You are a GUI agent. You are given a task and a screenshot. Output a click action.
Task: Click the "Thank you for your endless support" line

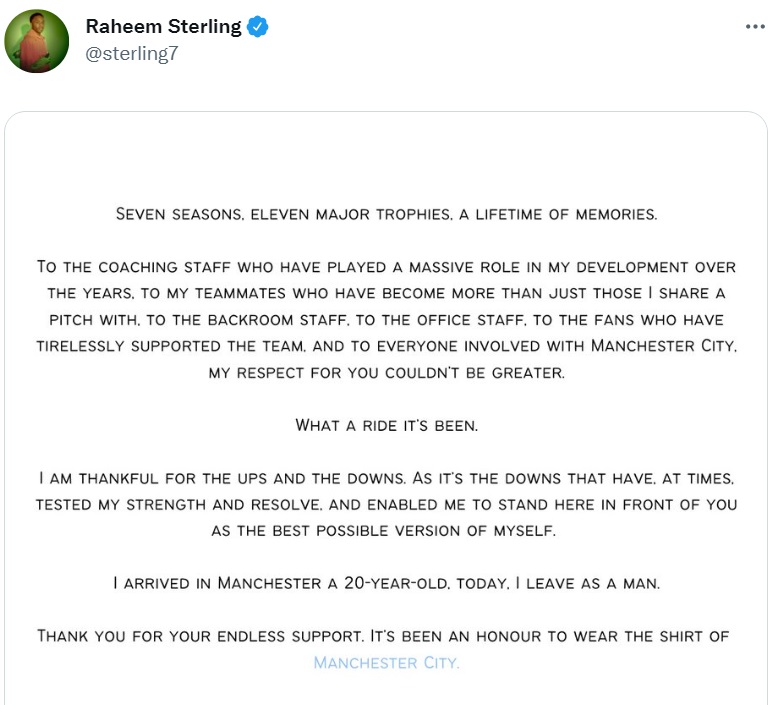[383, 636]
